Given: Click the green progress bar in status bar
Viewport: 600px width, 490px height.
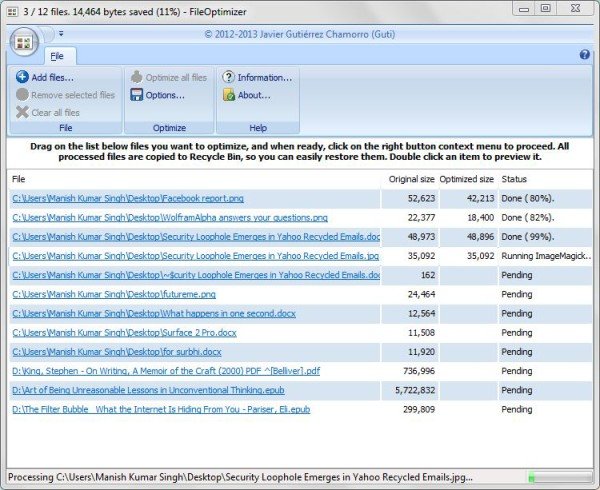Looking at the screenshot, I should tap(560, 478).
